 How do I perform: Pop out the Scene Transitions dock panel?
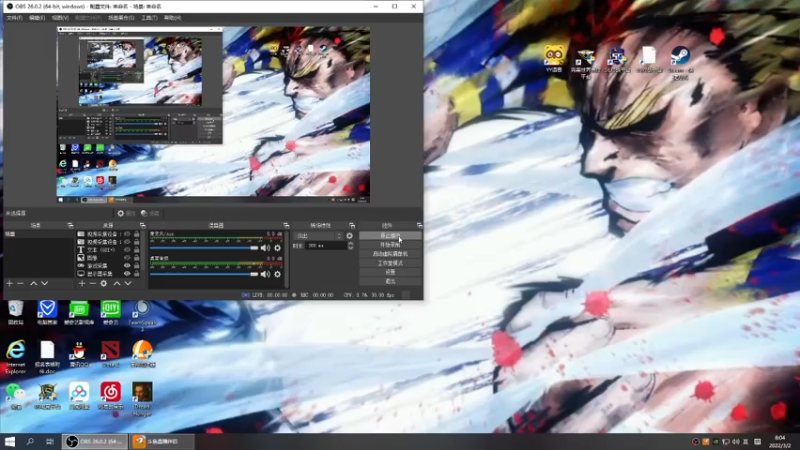[352, 225]
